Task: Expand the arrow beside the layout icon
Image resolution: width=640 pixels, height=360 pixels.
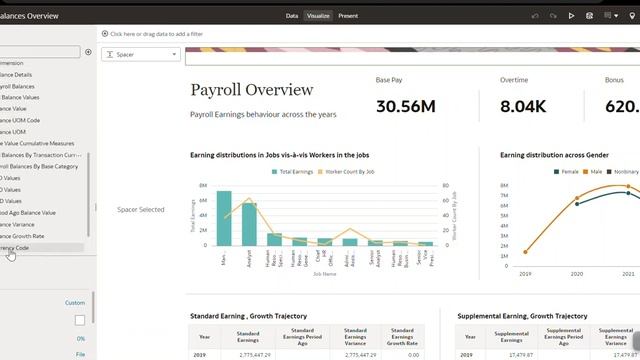Action: pyautogui.click(x=616, y=16)
